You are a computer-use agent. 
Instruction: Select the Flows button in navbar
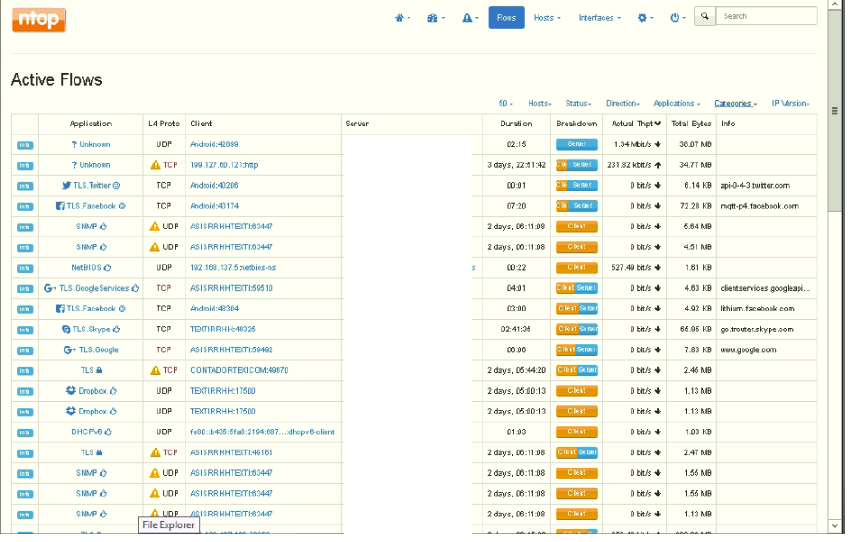pyautogui.click(x=506, y=18)
